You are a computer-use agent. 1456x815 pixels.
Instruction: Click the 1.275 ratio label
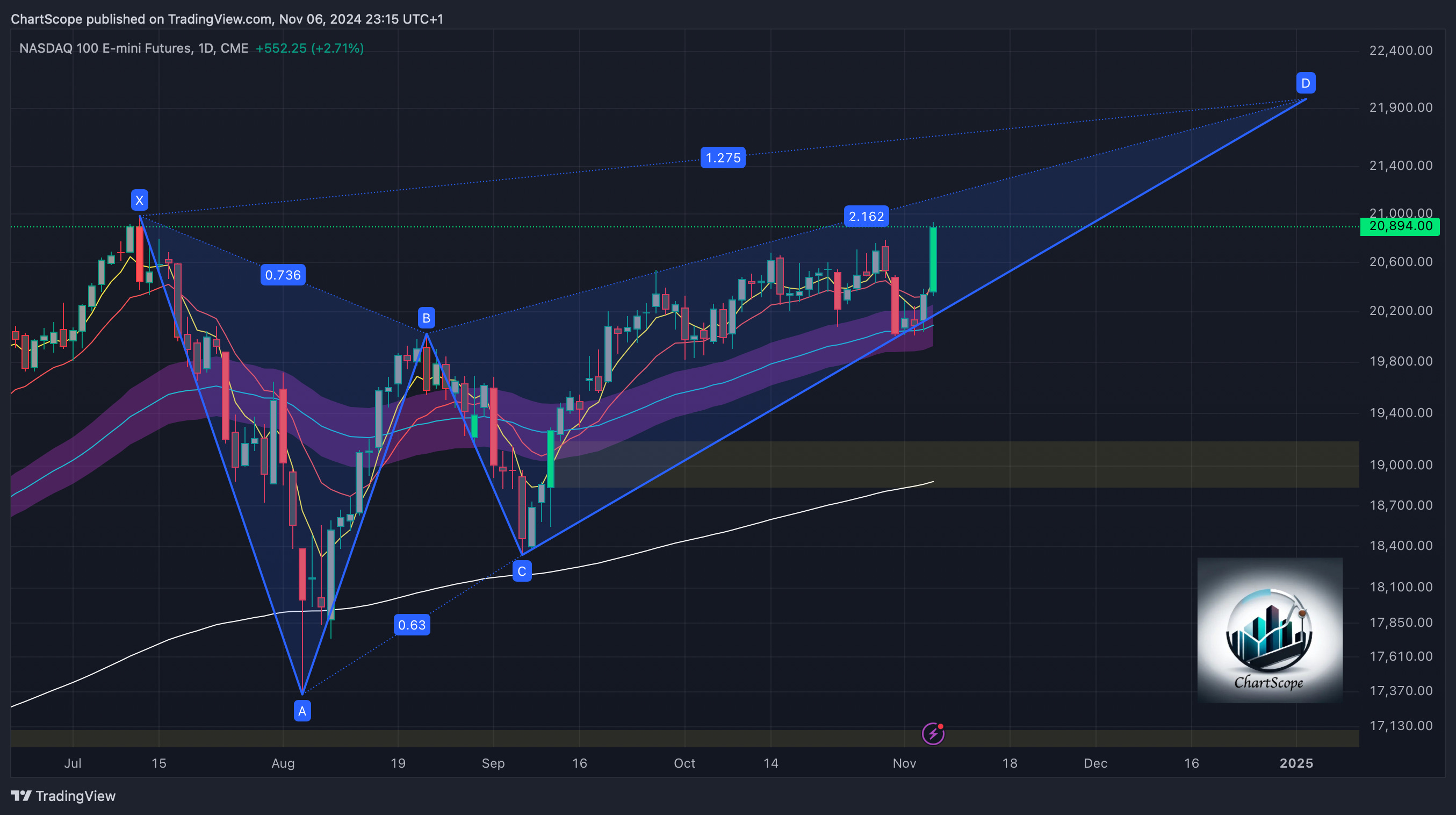[723, 158]
